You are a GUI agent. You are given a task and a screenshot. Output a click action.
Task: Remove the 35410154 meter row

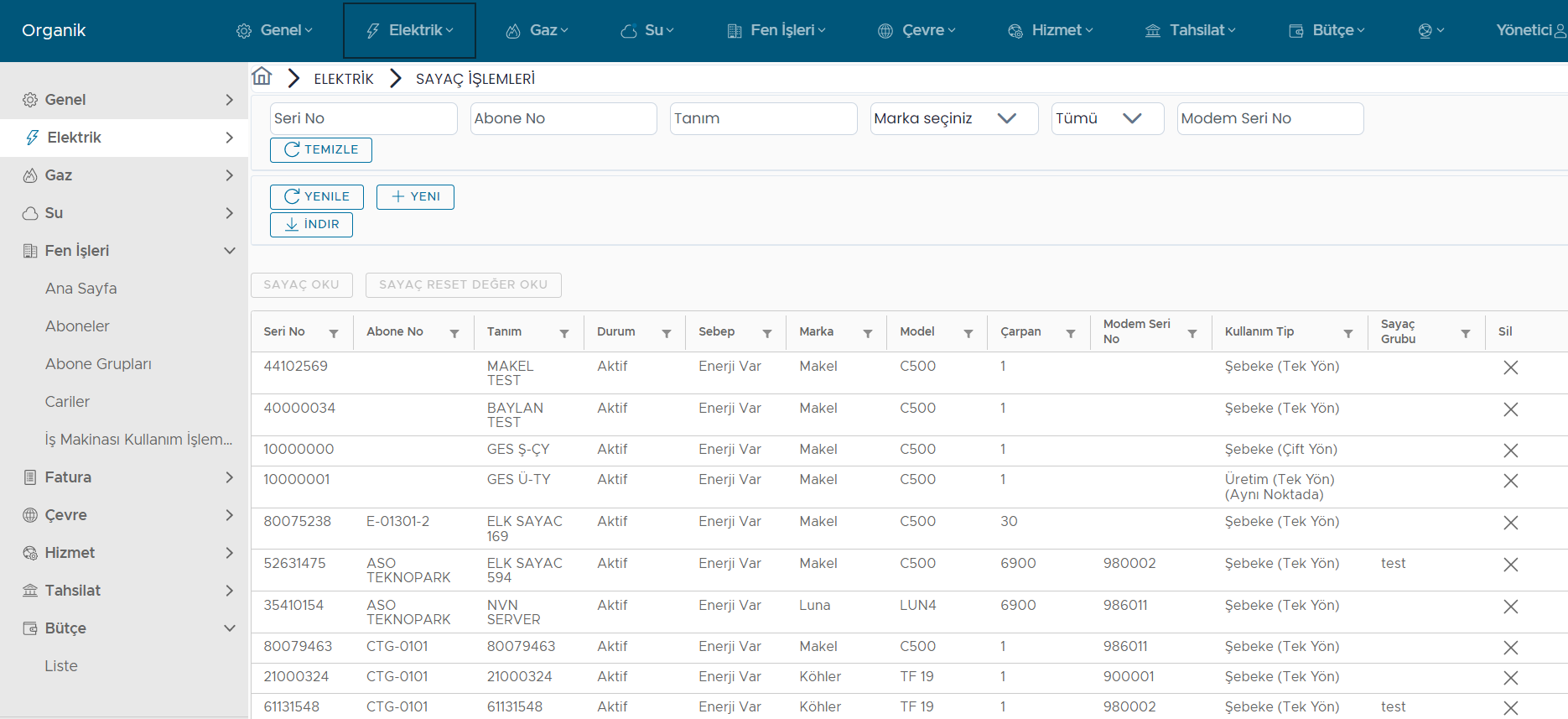tap(1510, 607)
